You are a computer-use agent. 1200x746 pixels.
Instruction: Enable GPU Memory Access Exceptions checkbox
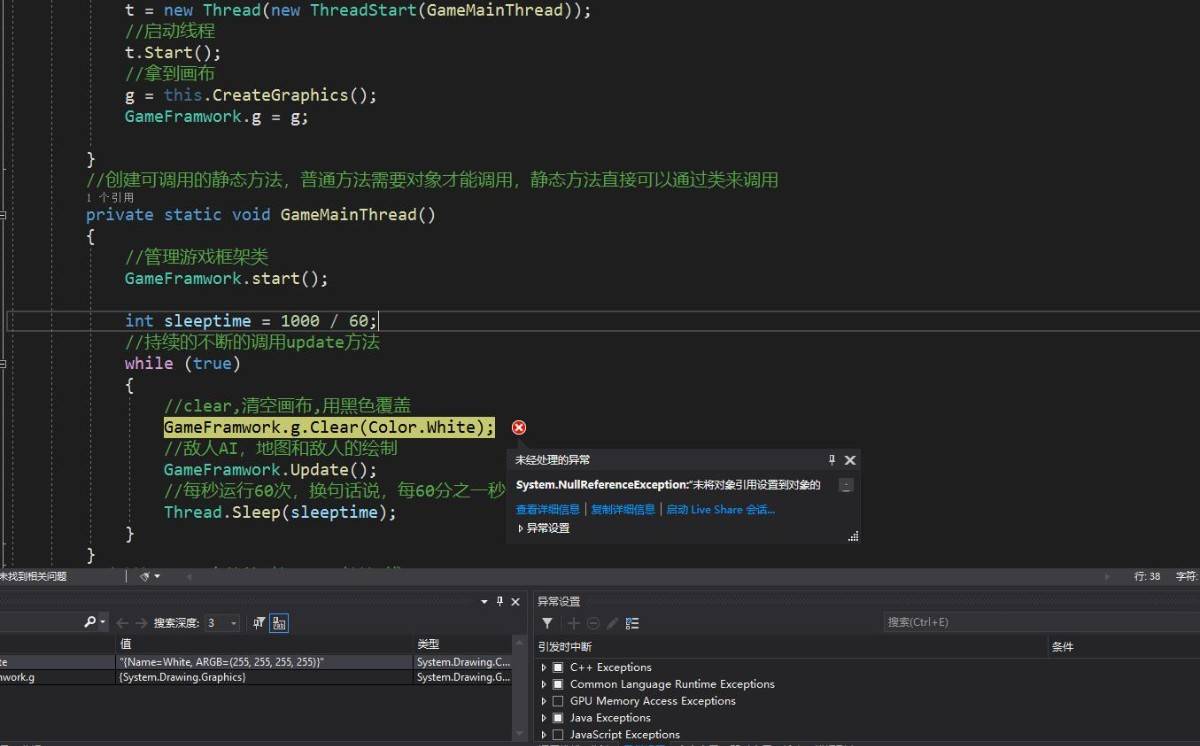coord(558,701)
